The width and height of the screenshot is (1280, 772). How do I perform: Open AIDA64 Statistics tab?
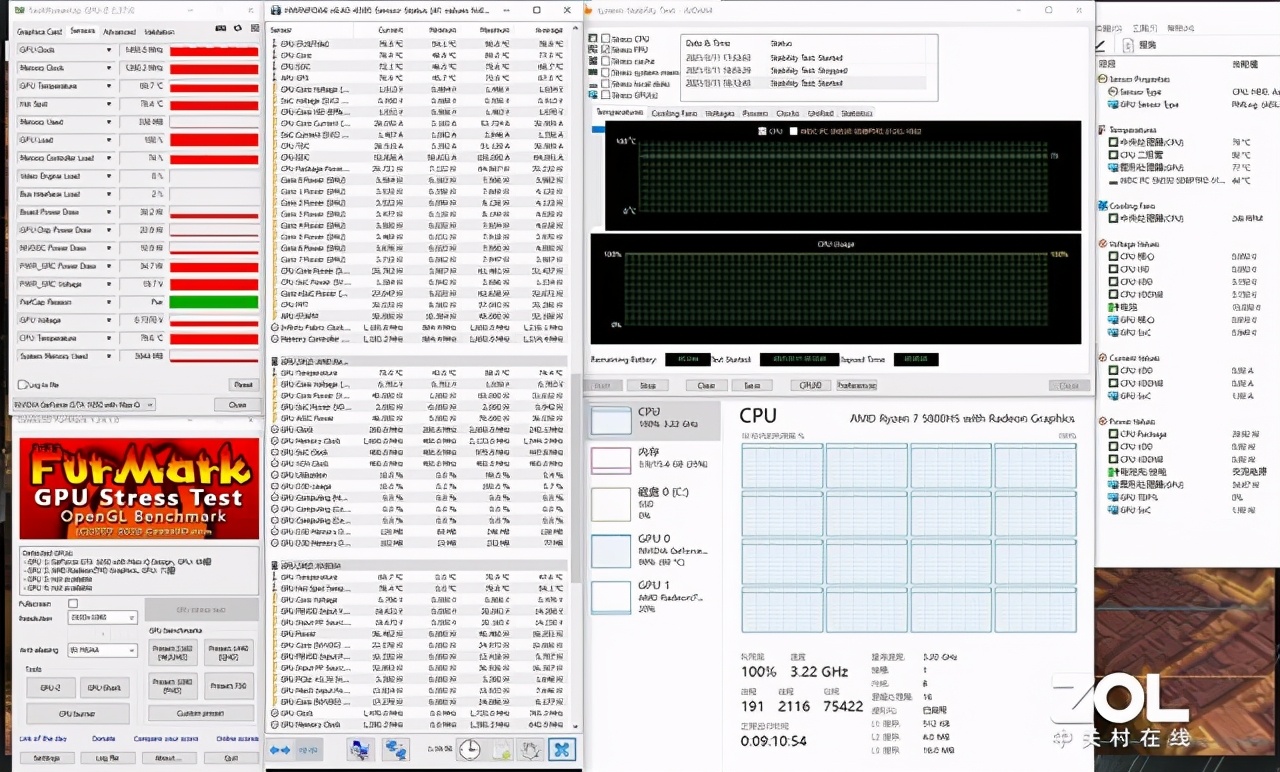click(856, 113)
